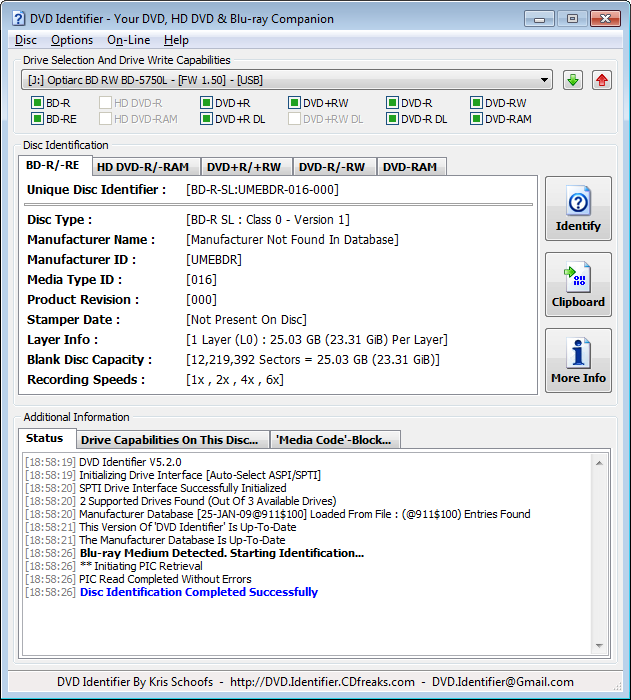The image size is (631, 700).
Task: Click 'Blu-ray Medium Detected' log line
Action: [x=221, y=553]
